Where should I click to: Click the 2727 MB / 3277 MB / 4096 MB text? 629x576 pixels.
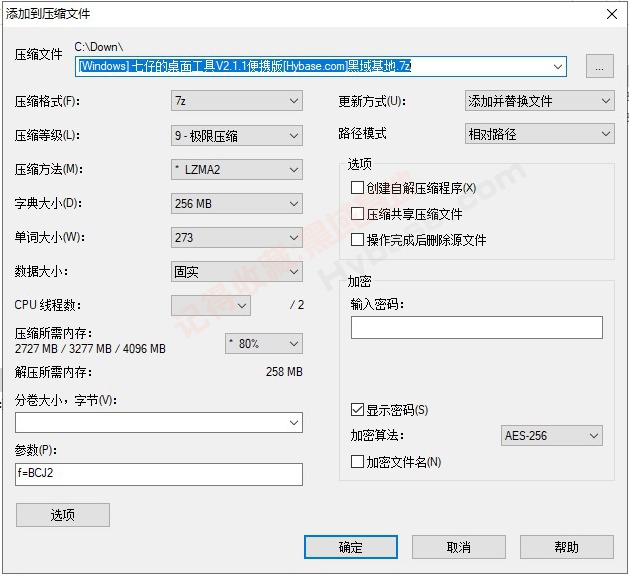point(90,349)
